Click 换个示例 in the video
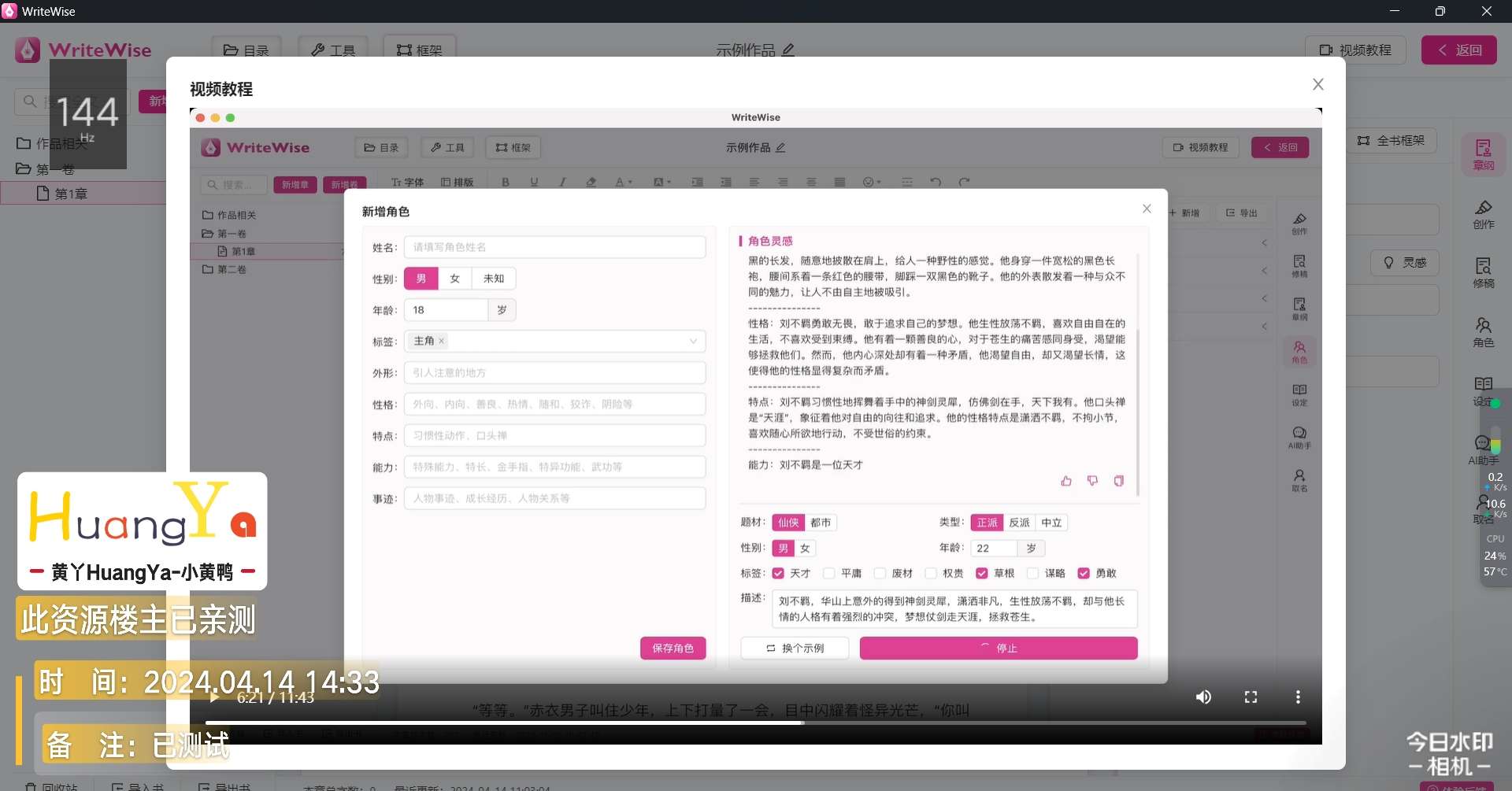1512x791 pixels. (x=795, y=648)
